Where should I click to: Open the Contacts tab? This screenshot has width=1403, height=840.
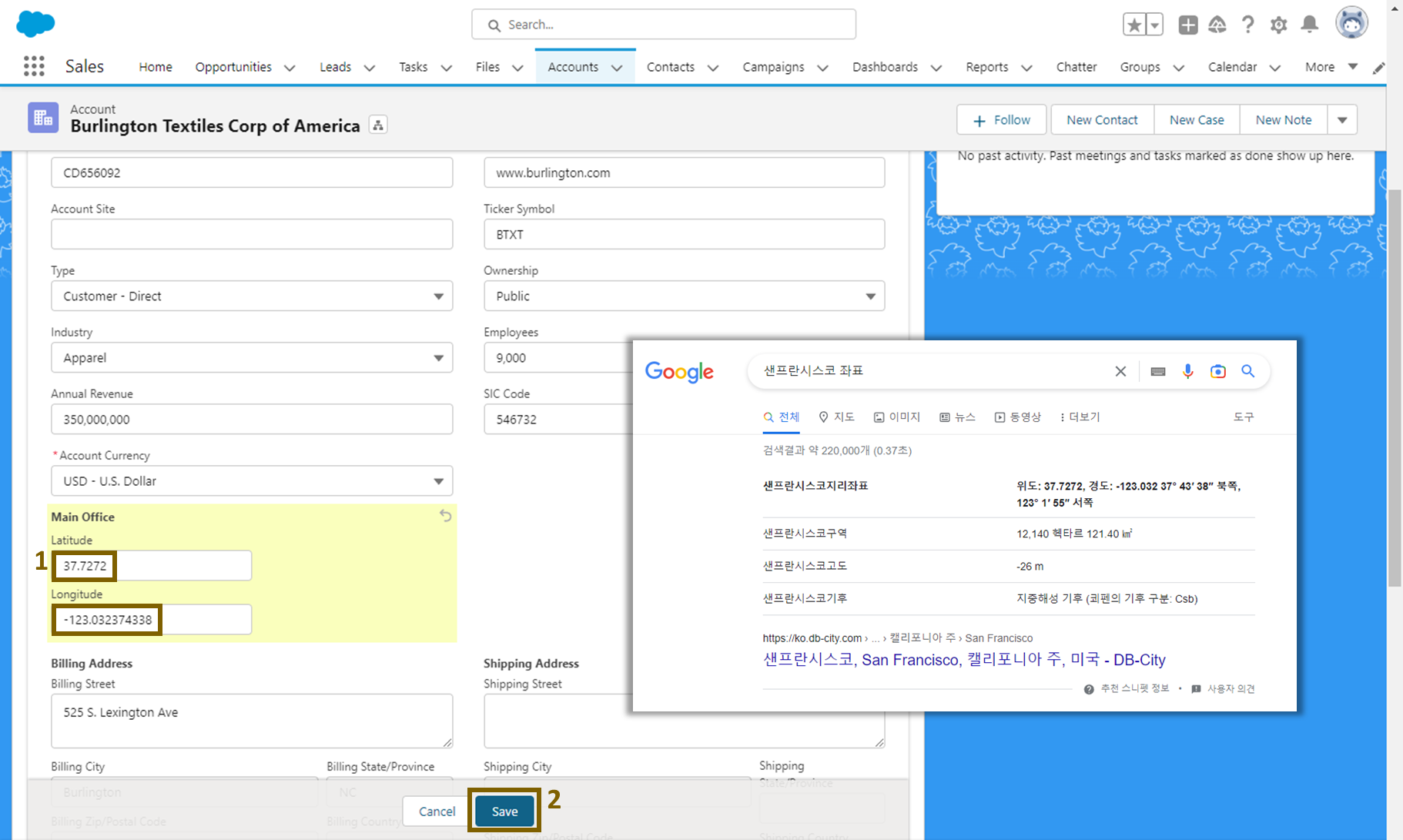[671, 67]
